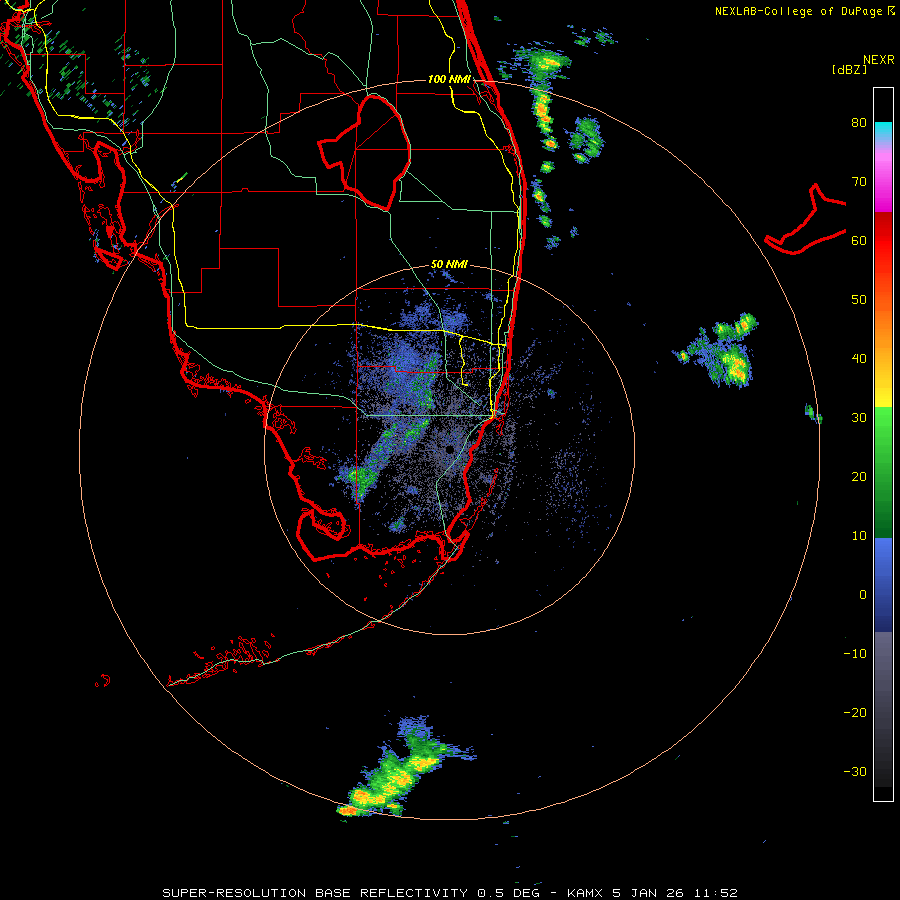Select the 100 NMI range ring label
This screenshot has height=900, width=900.
(x=449, y=79)
